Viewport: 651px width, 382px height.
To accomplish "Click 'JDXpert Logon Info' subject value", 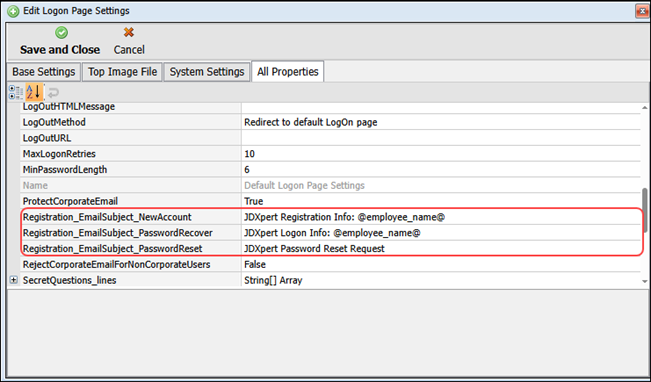I will tap(332, 233).
